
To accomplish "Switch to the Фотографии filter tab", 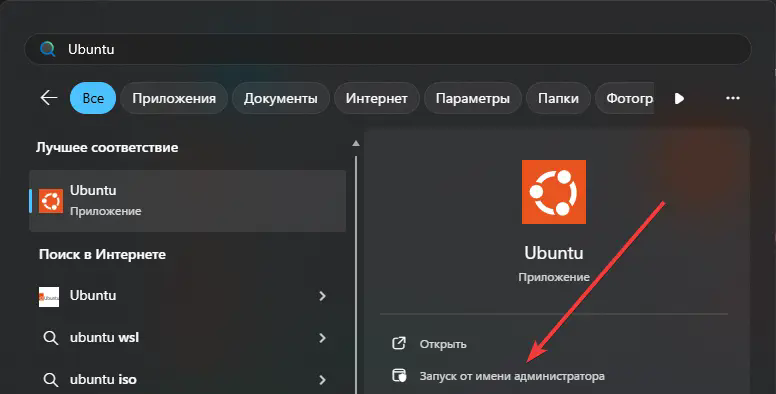I will click(x=625, y=98).
